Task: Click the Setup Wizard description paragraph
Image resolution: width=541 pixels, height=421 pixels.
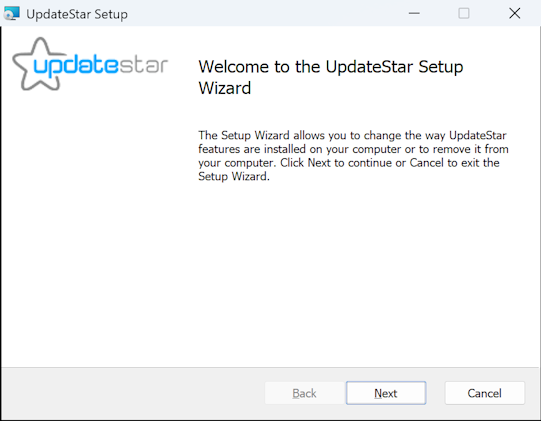Action: [353, 156]
